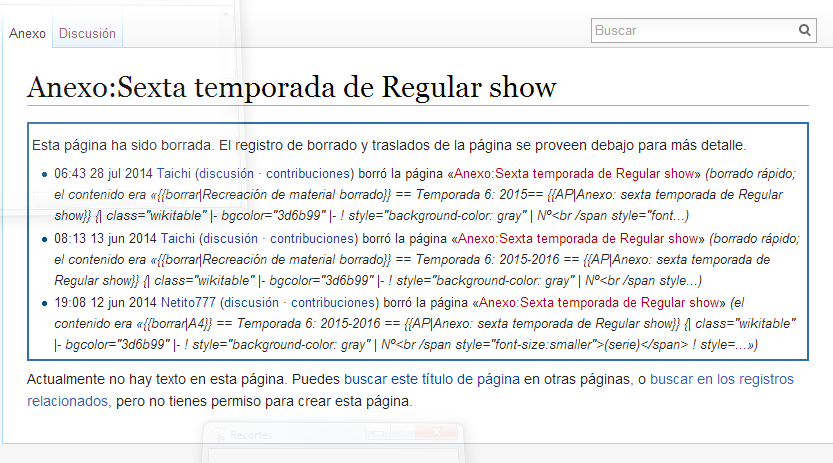Viewport: 833px width, 463px height.
Task: Close the faded Recortes window
Action: click(436, 432)
